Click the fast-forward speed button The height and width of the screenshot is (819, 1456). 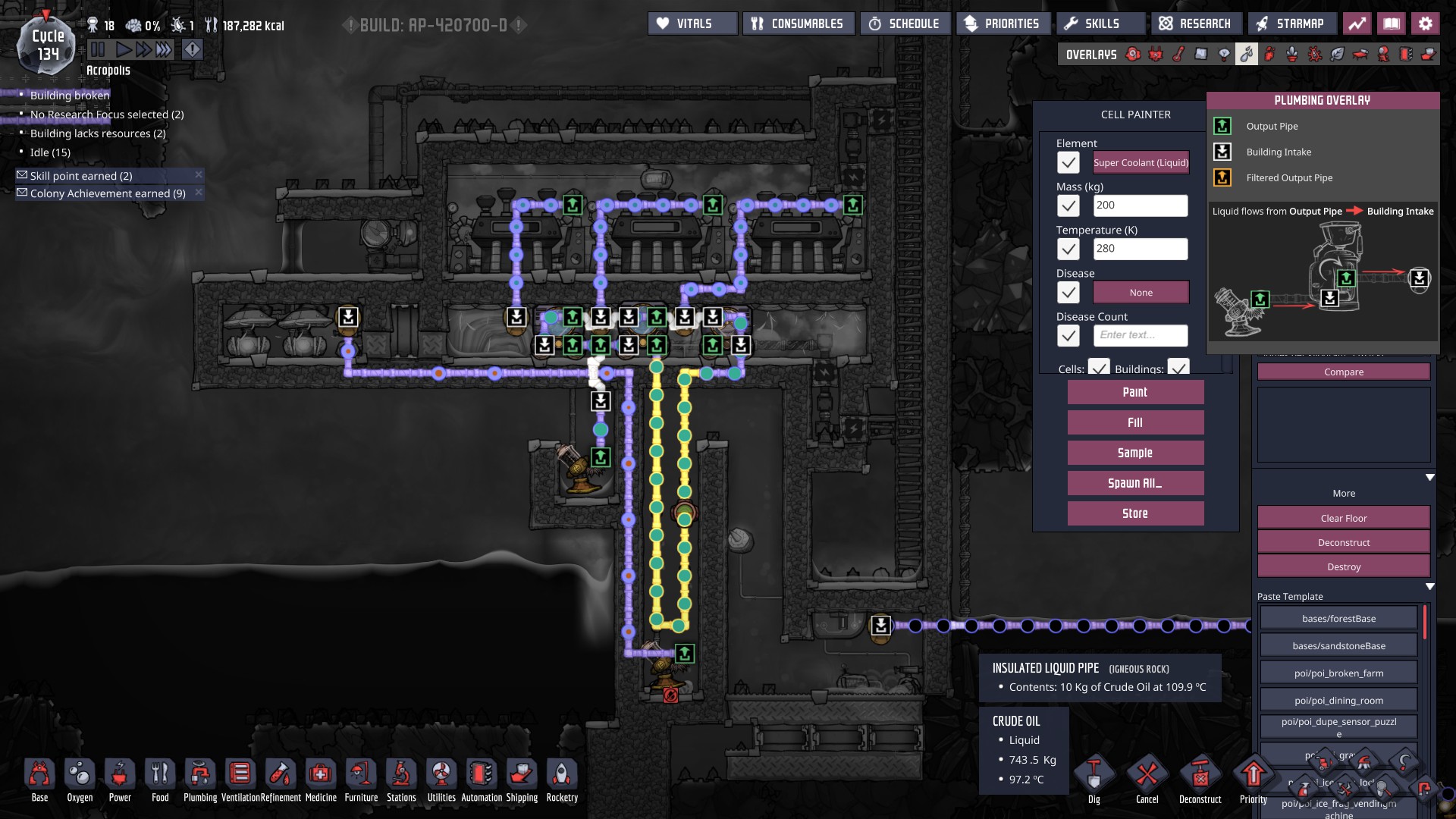coord(143,50)
